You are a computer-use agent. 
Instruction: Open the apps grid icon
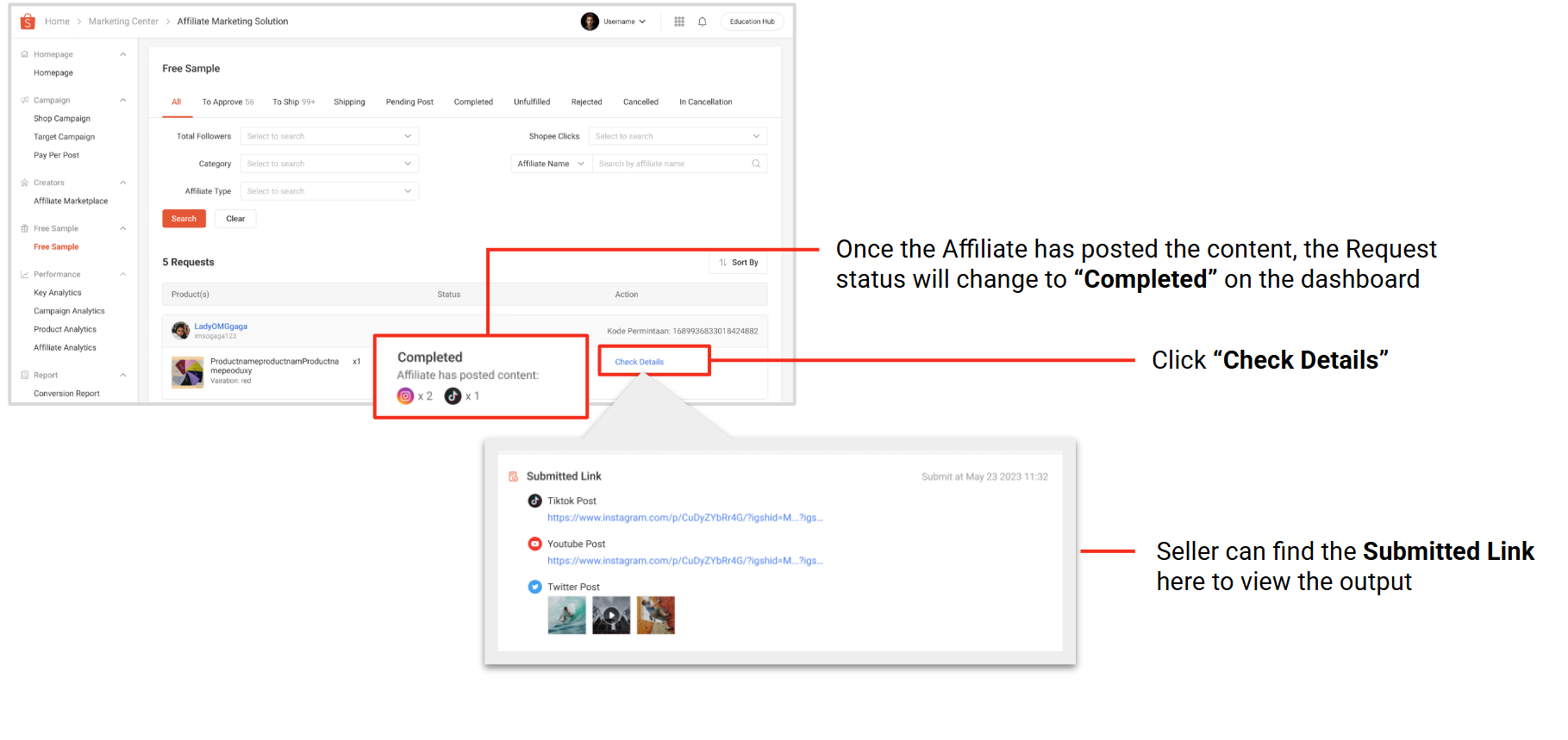coord(679,22)
